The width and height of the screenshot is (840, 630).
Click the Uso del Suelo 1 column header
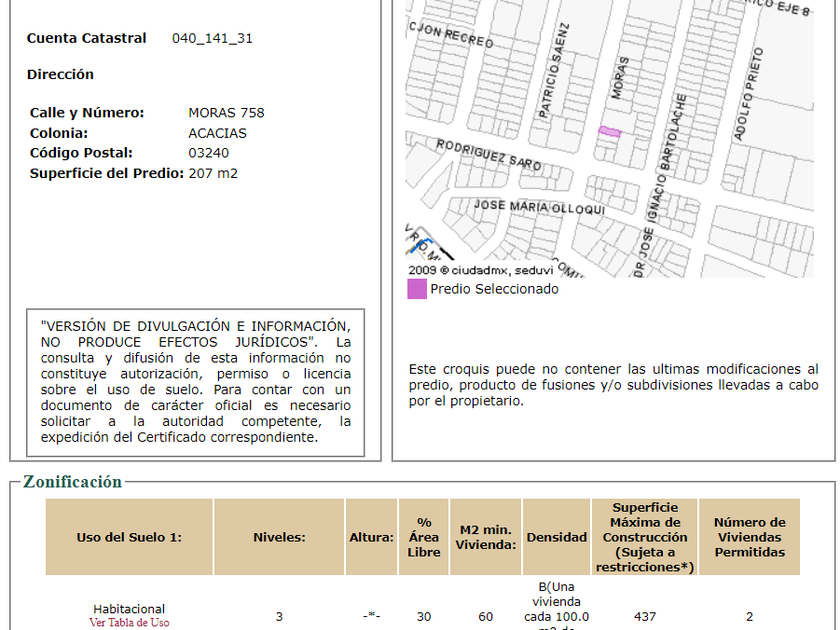[x=129, y=537]
